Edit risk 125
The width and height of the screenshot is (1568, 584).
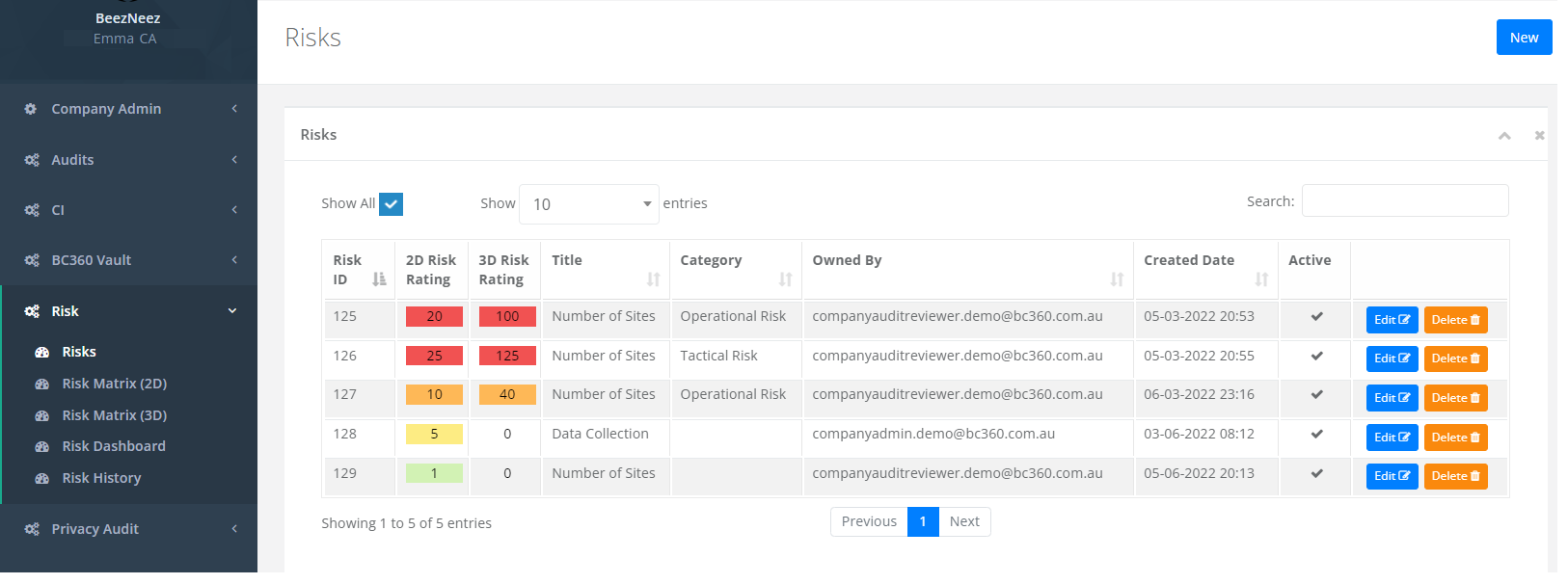pos(1392,320)
